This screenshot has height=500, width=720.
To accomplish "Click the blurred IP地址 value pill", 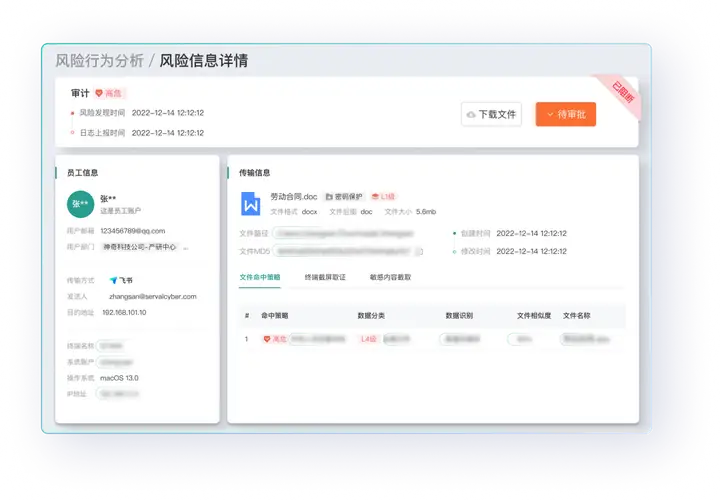I will point(118,394).
